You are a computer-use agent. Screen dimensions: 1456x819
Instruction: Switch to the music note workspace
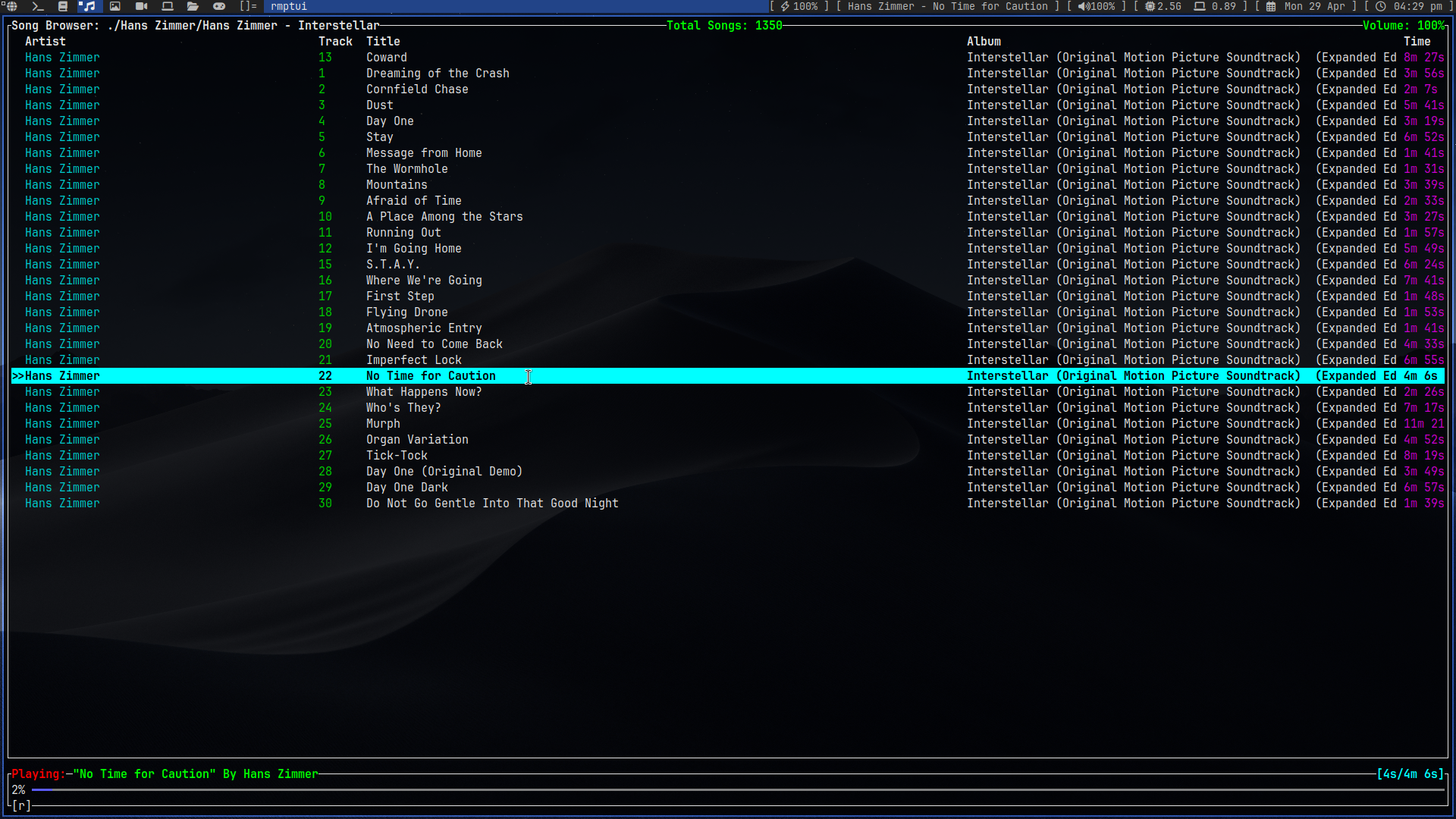(89, 6)
